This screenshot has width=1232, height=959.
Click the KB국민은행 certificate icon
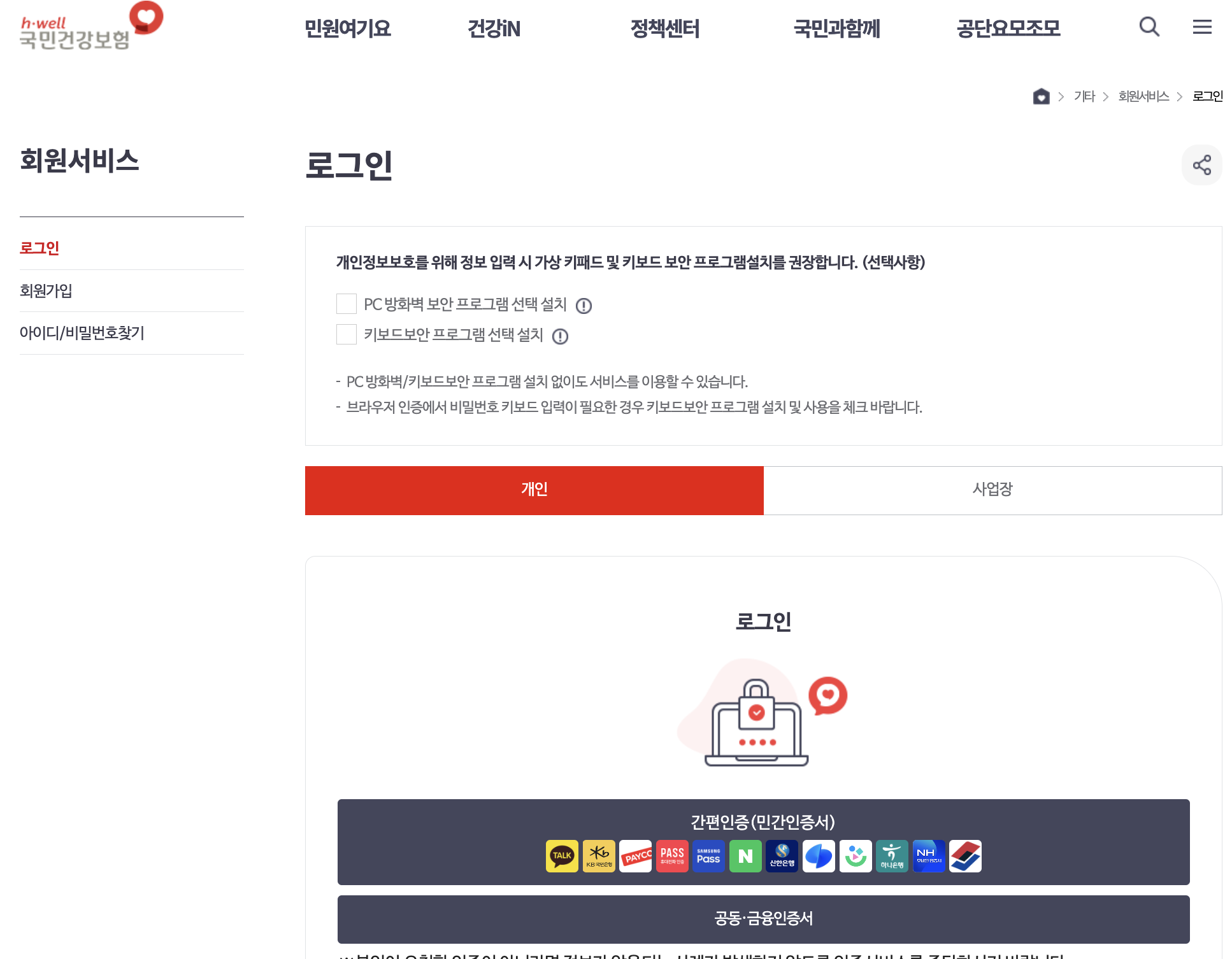[x=599, y=856]
